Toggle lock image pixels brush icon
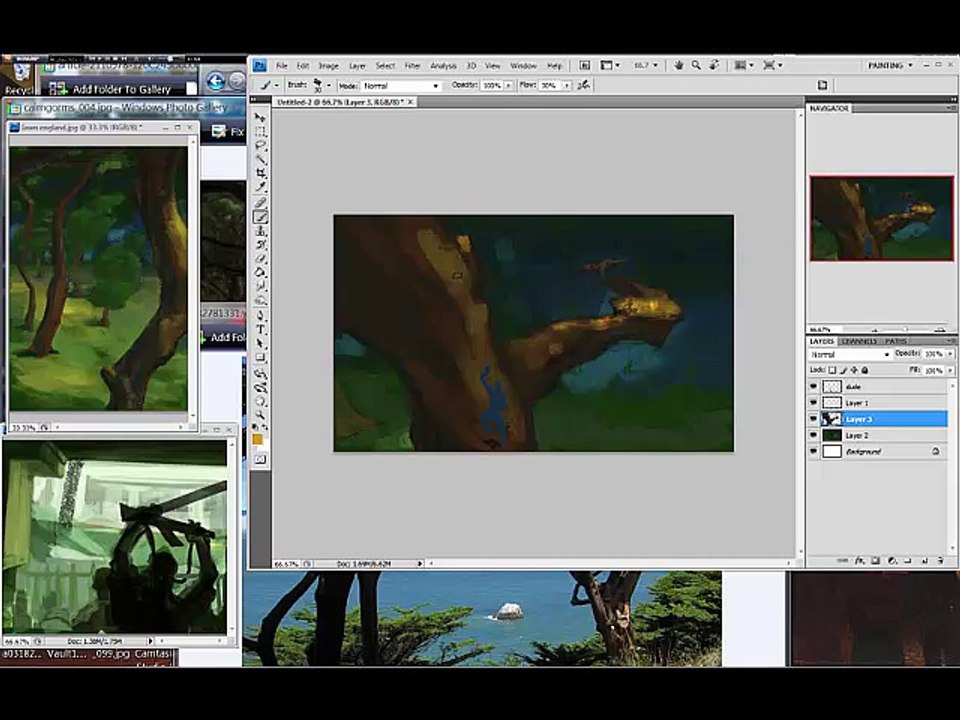This screenshot has height=720, width=960. pyautogui.click(x=843, y=370)
